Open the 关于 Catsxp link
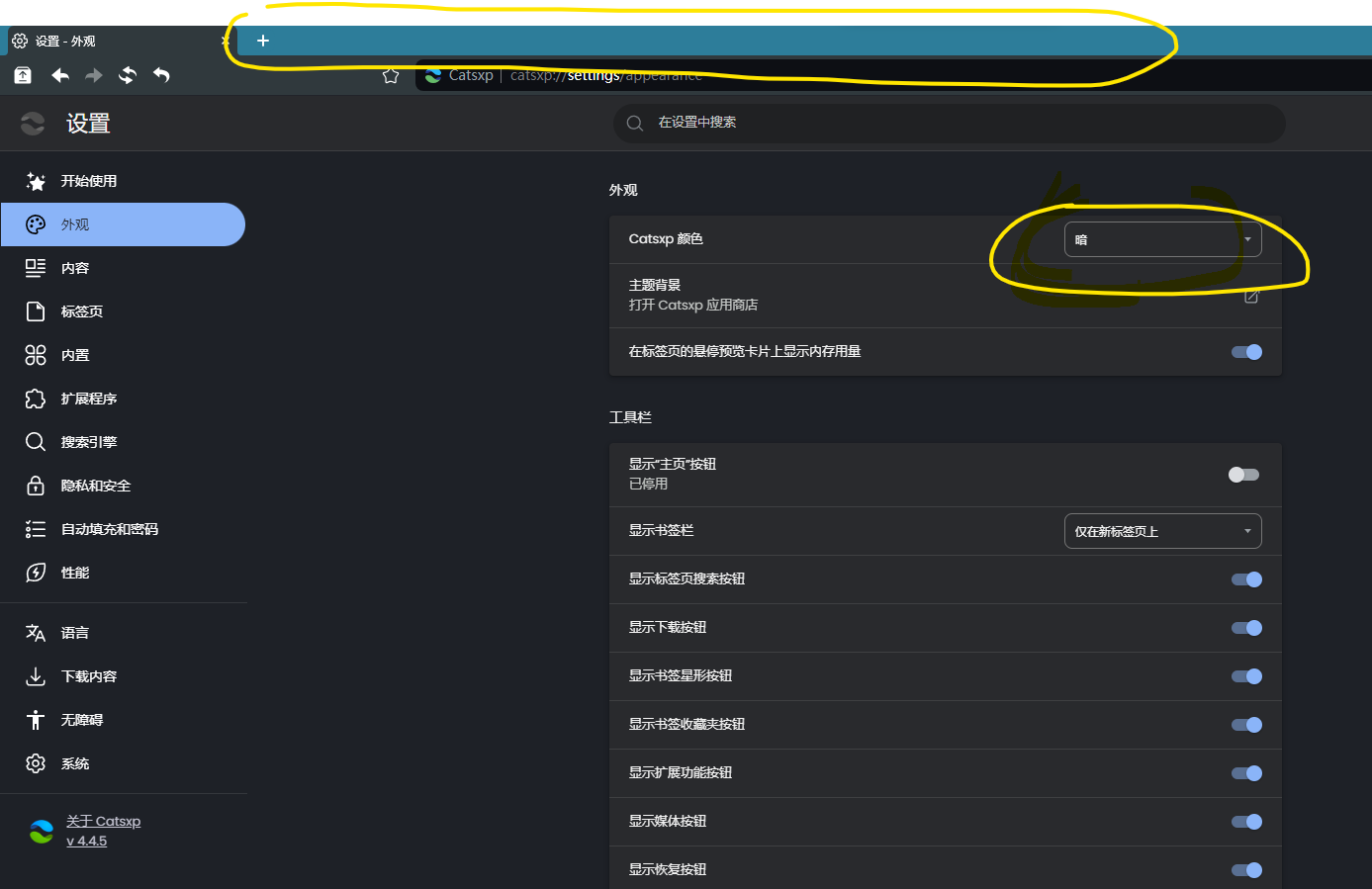This screenshot has height=889, width=1372. [x=103, y=821]
